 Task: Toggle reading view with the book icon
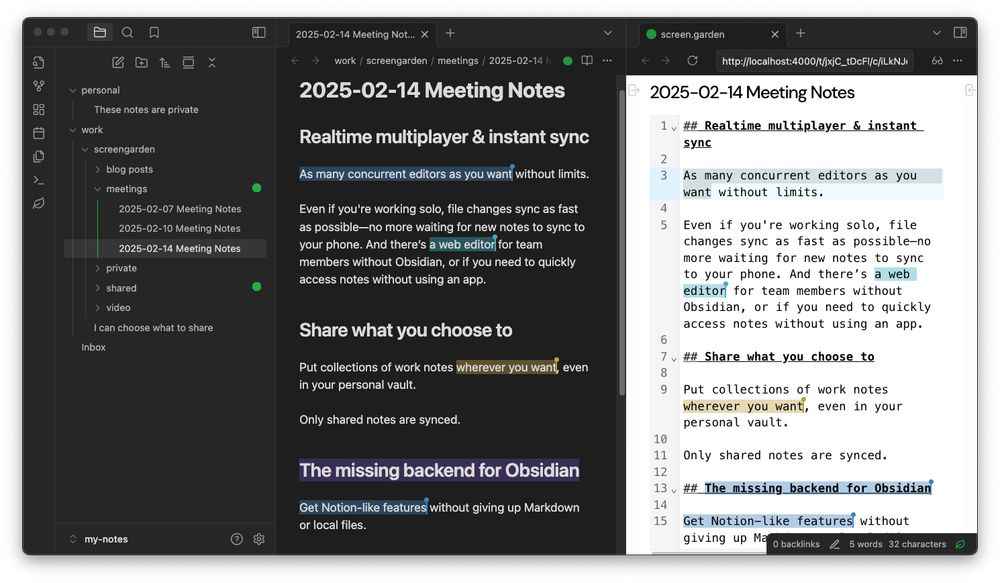pyautogui.click(x=587, y=61)
